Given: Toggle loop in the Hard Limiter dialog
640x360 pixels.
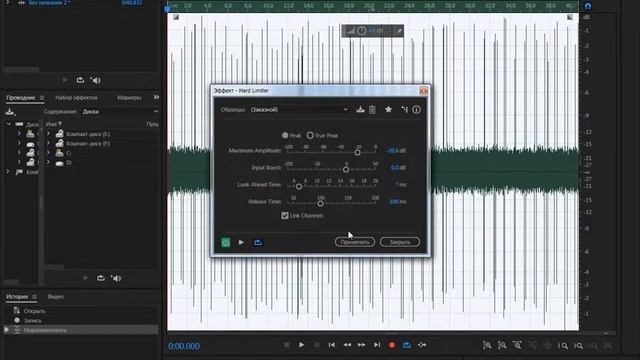Looking at the screenshot, I should (258, 242).
